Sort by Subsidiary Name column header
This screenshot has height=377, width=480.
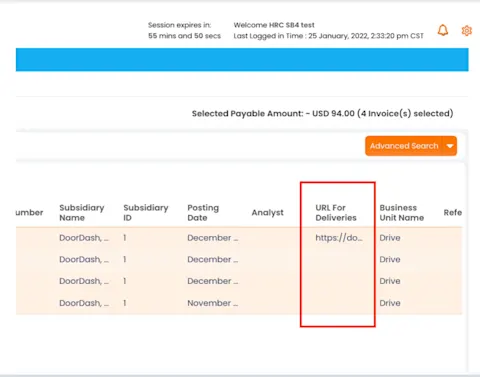[82, 213]
